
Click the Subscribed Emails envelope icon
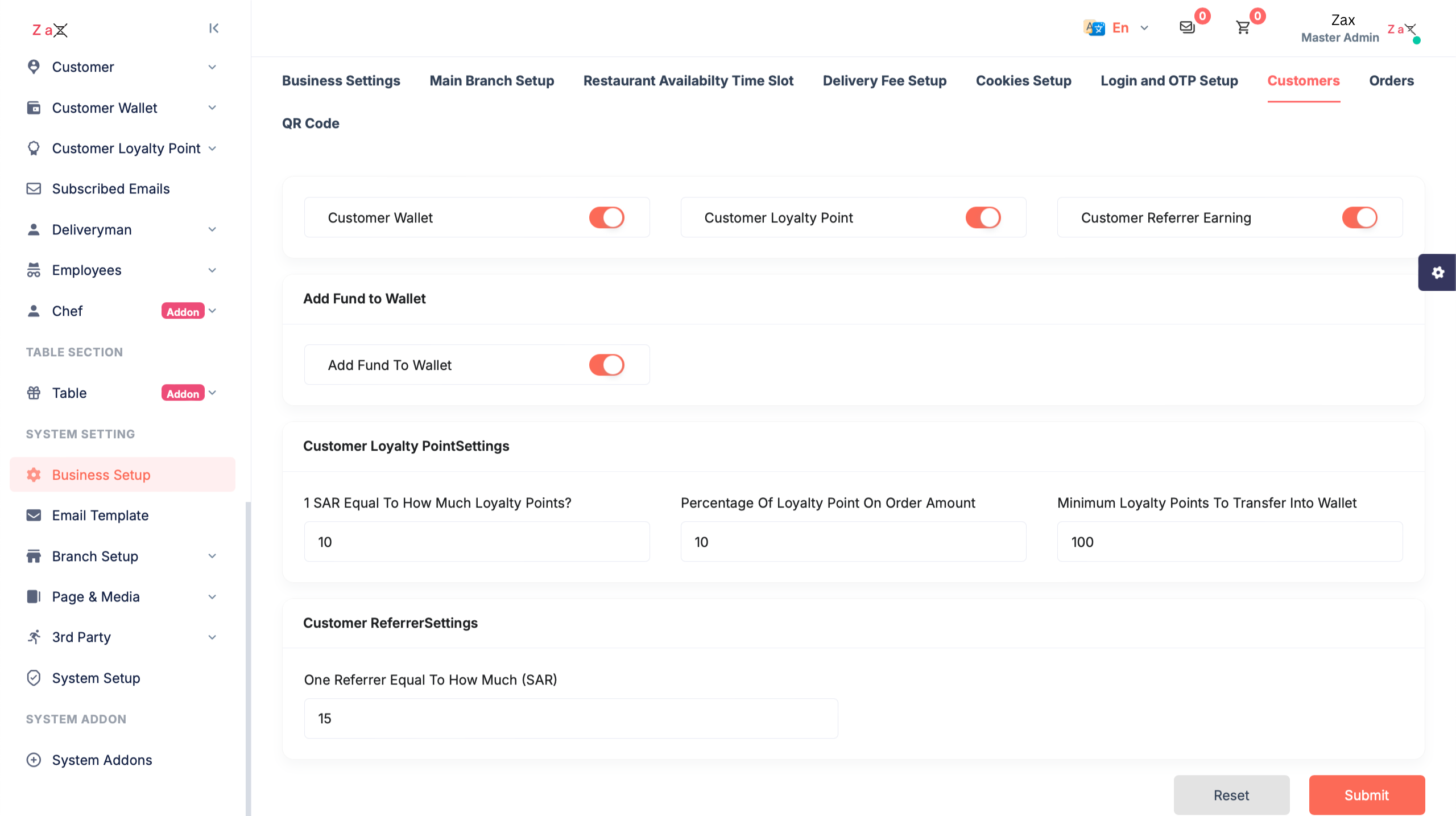pos(34,189)
